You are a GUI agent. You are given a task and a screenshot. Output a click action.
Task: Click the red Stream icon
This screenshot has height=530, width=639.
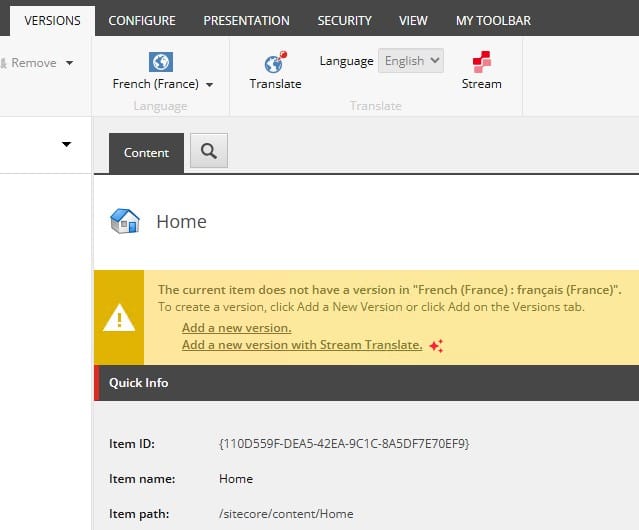[481, 61]
